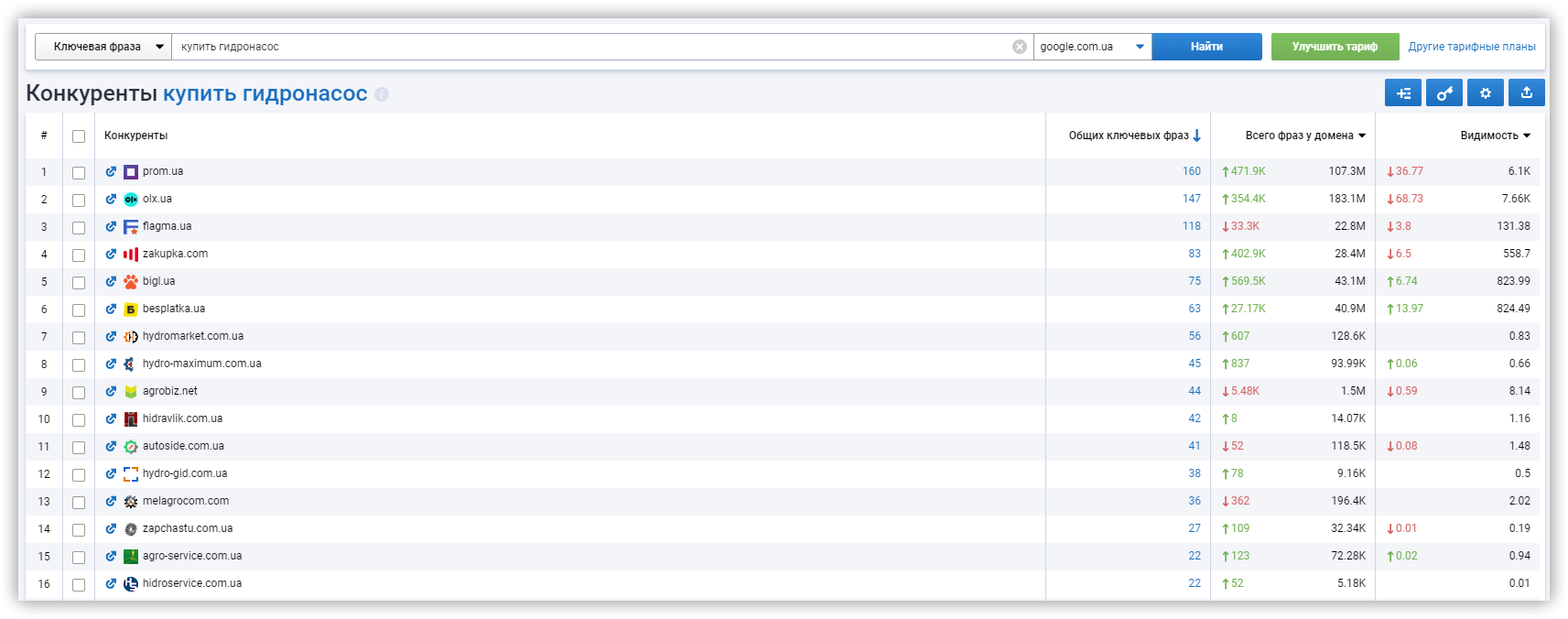
Task: Click hydro-maximum.com.ua domain name
Action: coord(201,364)
